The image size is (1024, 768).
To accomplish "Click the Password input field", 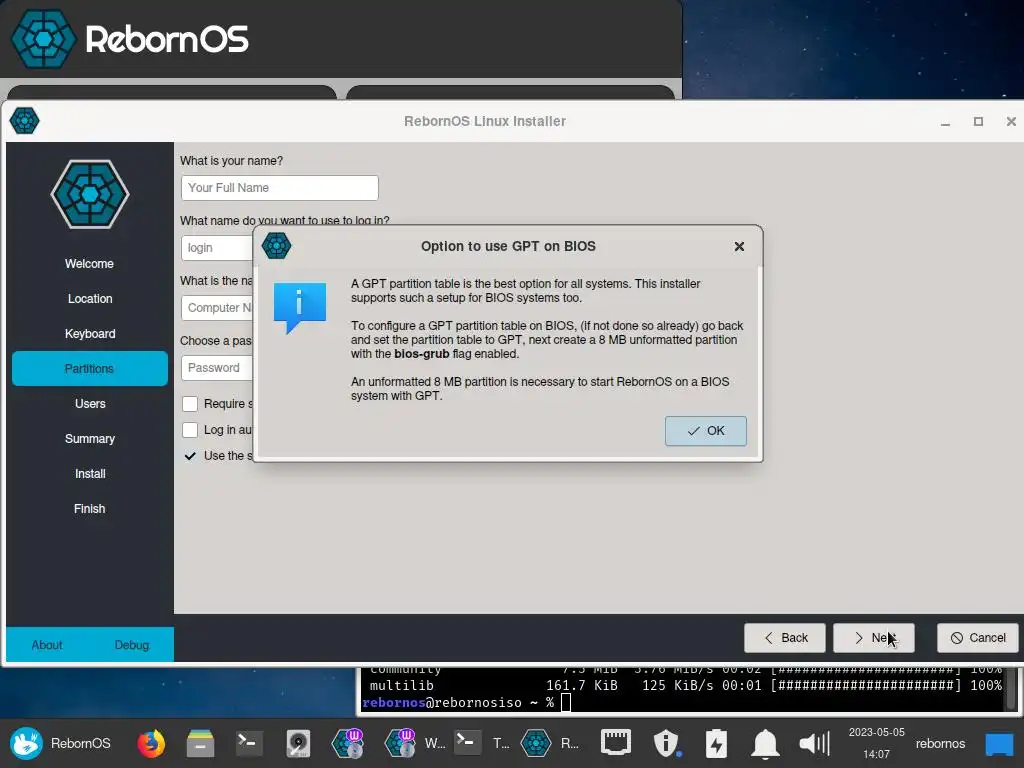I will (217, 368).
